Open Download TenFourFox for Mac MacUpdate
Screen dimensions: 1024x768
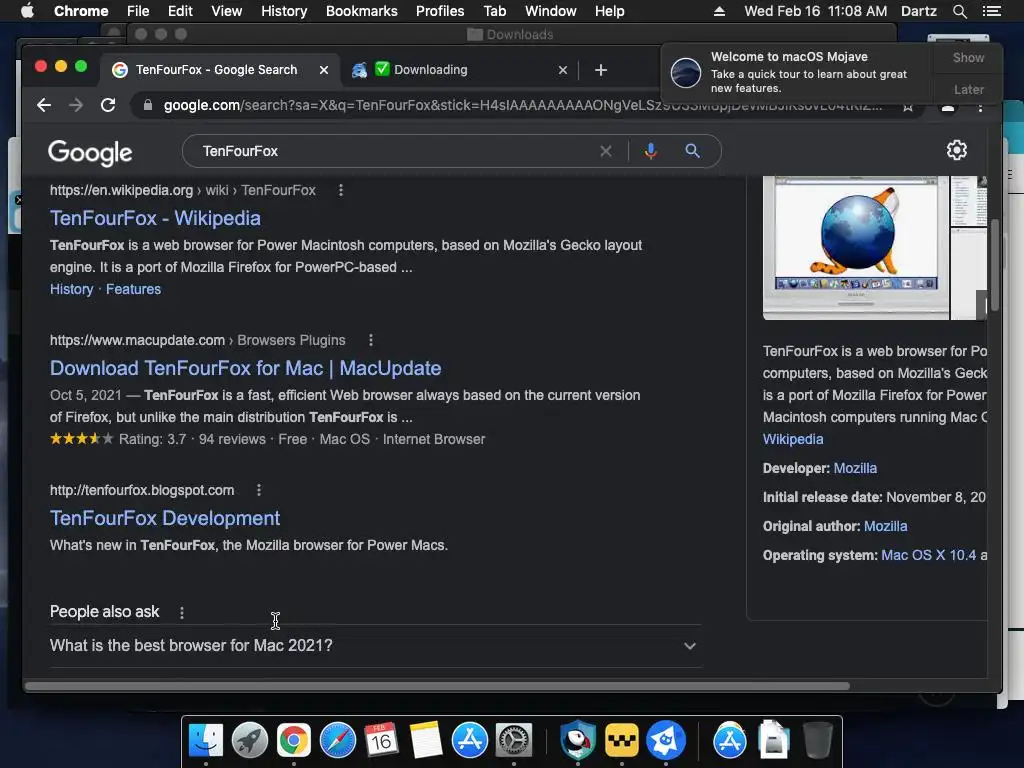tap(246, 368)
